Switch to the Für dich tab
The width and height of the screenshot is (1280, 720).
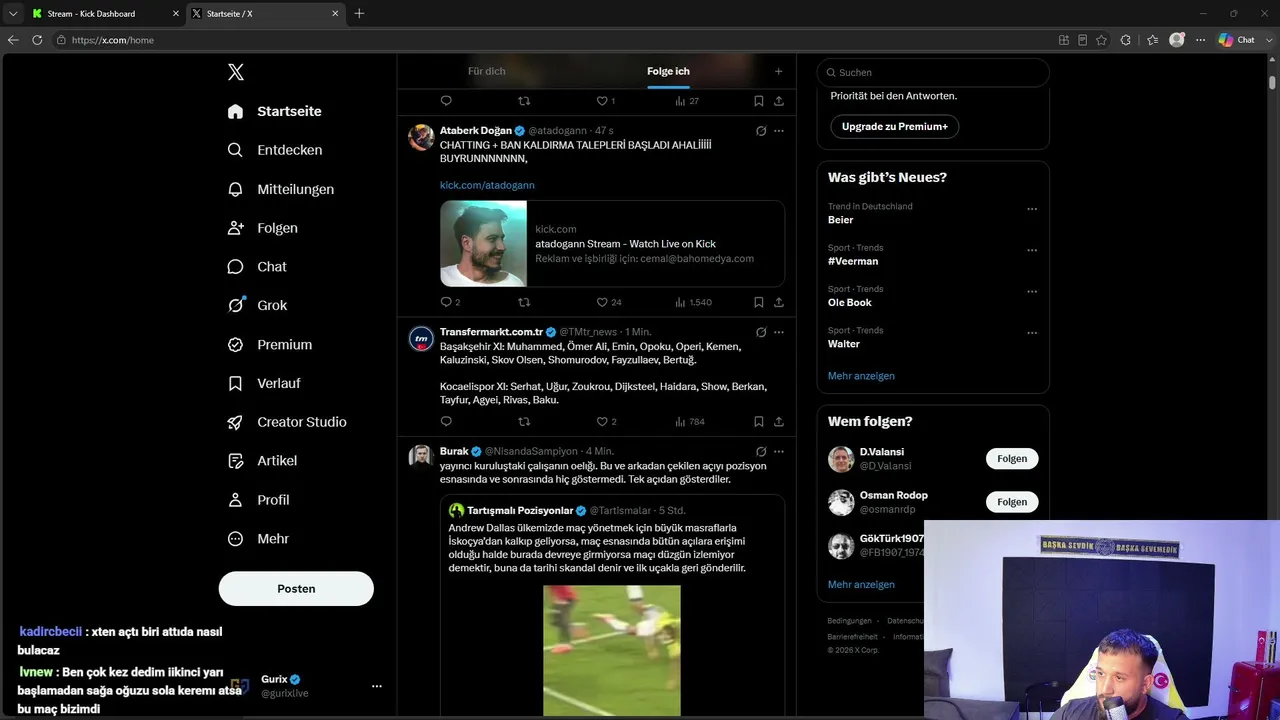click(487, 72)
